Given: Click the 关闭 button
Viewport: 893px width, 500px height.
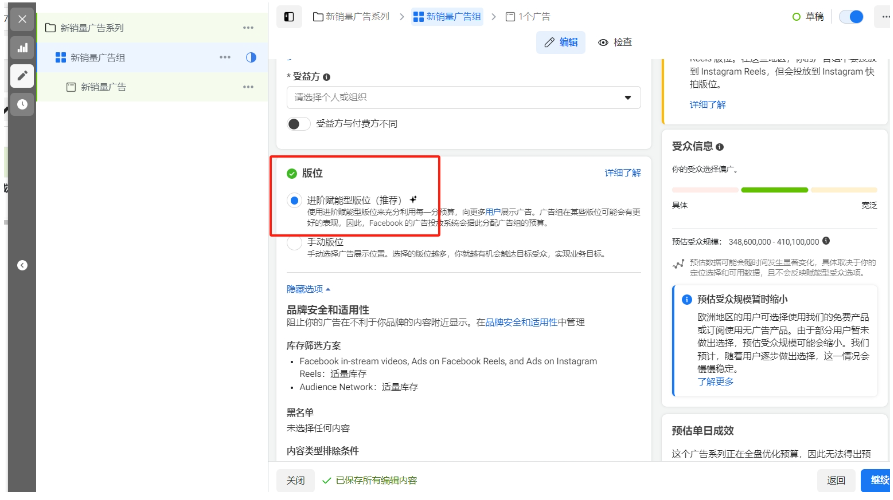Looking at the screenshot, I should coord(296,480).
